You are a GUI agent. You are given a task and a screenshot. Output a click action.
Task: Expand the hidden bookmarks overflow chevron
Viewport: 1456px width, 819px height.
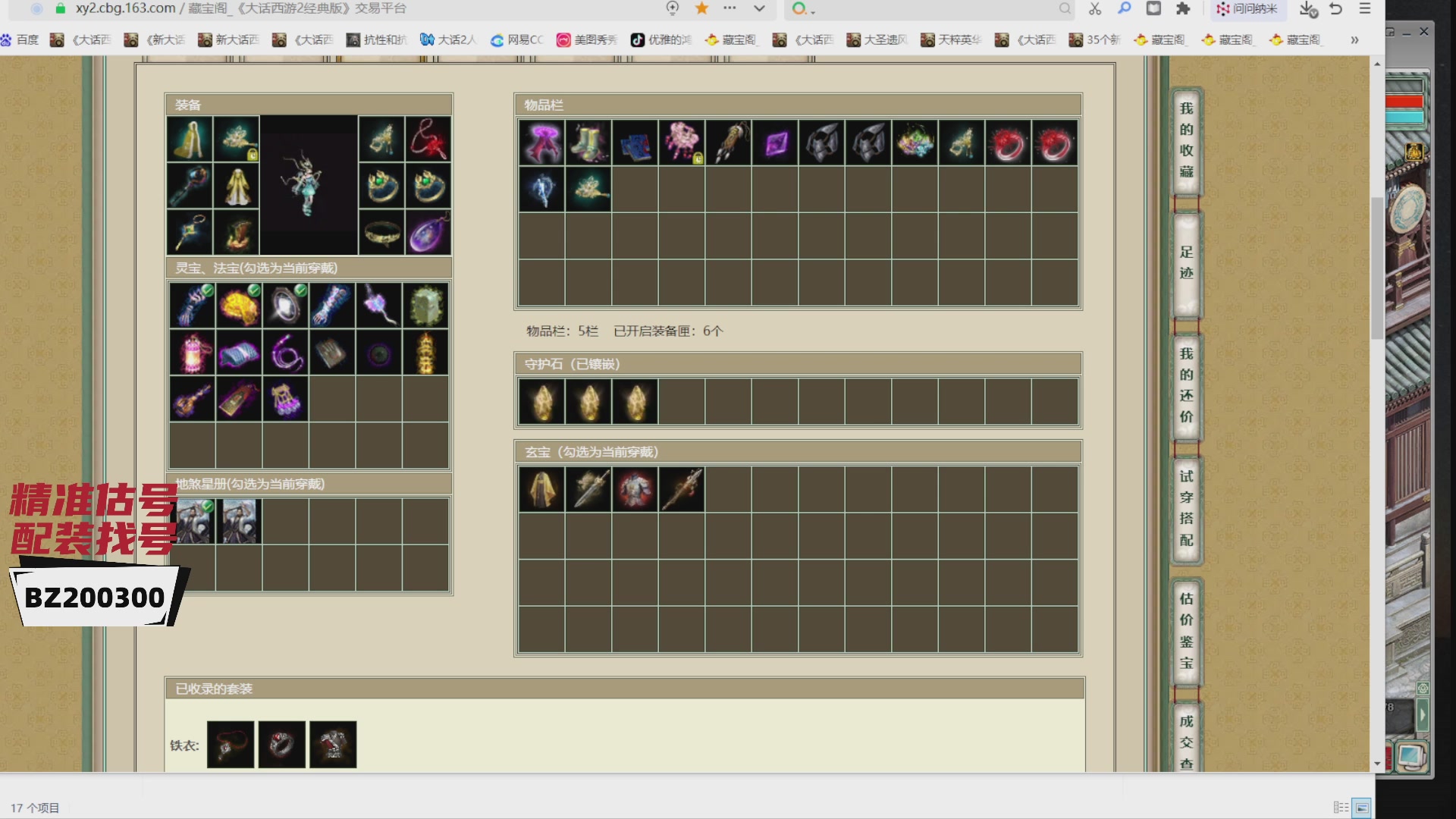(1354, 39)
